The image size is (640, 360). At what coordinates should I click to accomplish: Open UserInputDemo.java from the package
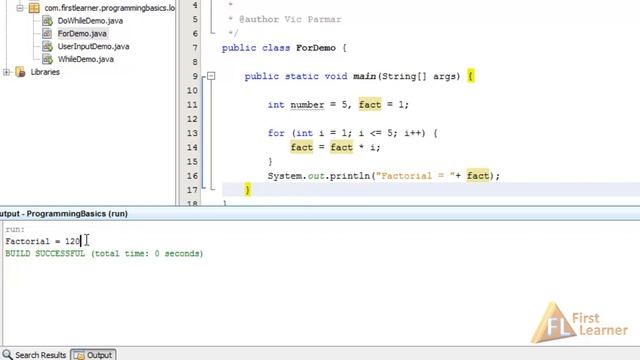pos(93,47)
